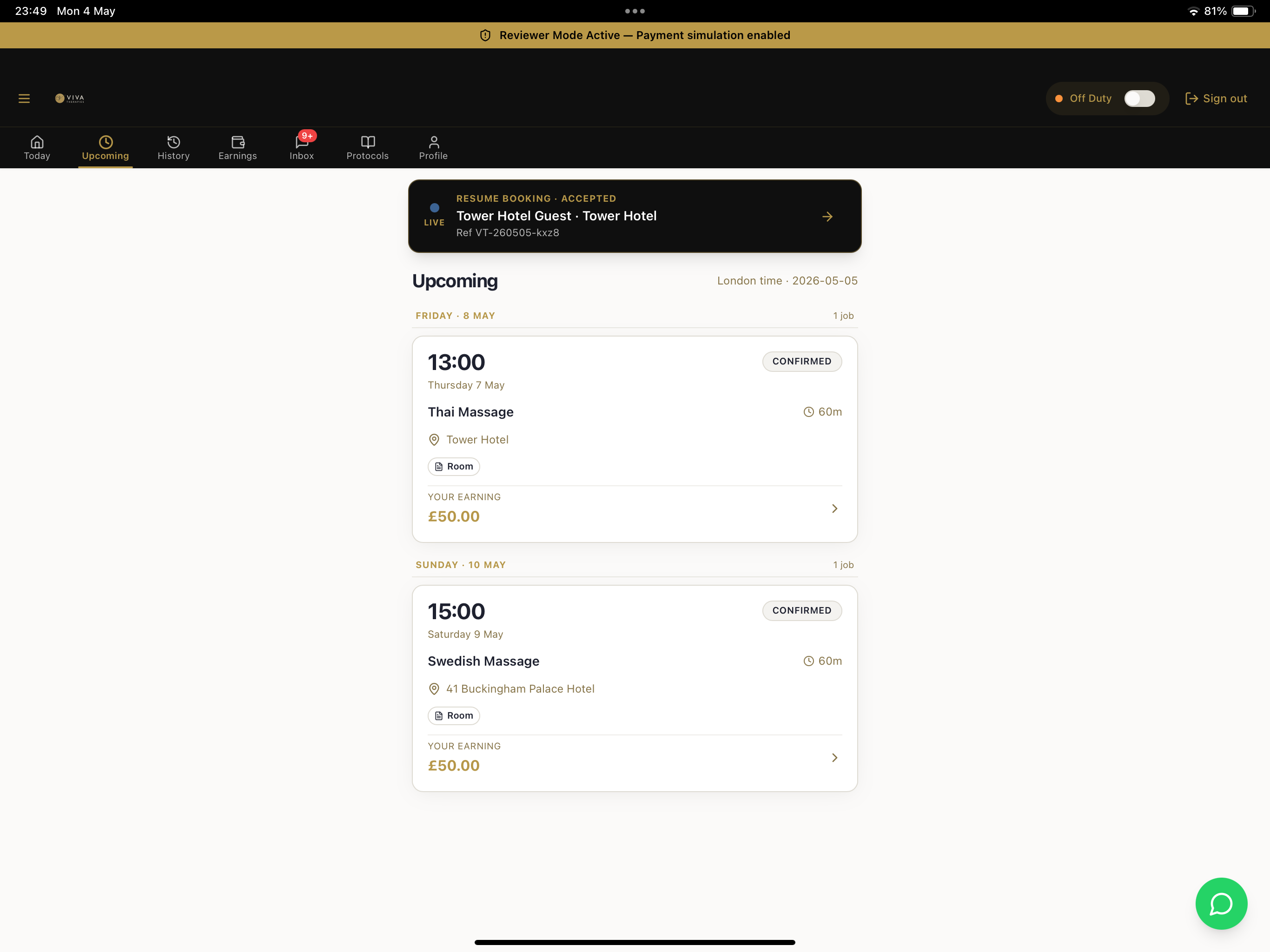Select the £50.00 earning on Thai Massage

pyautogui.click(x=454, y=516)
